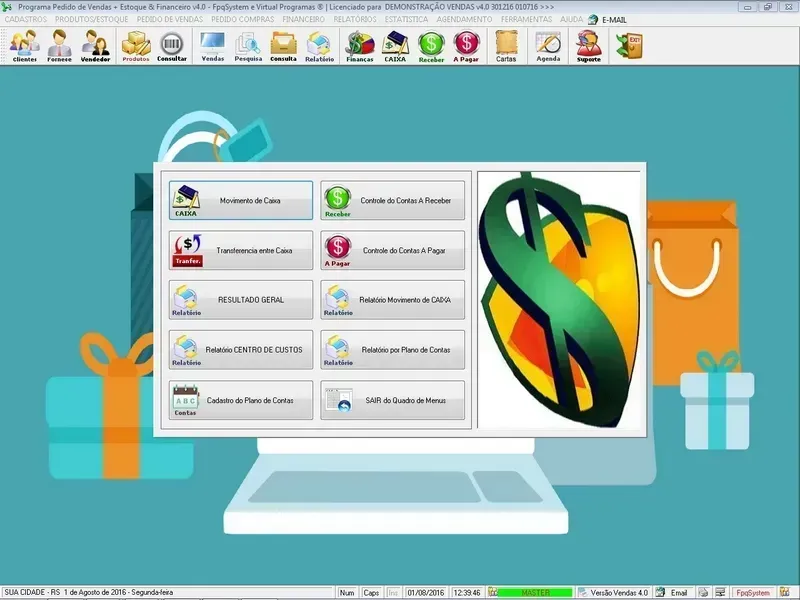Open the FINANCEIRO menu
Viewport: 800px width, 600px height.
coord(303,19)
